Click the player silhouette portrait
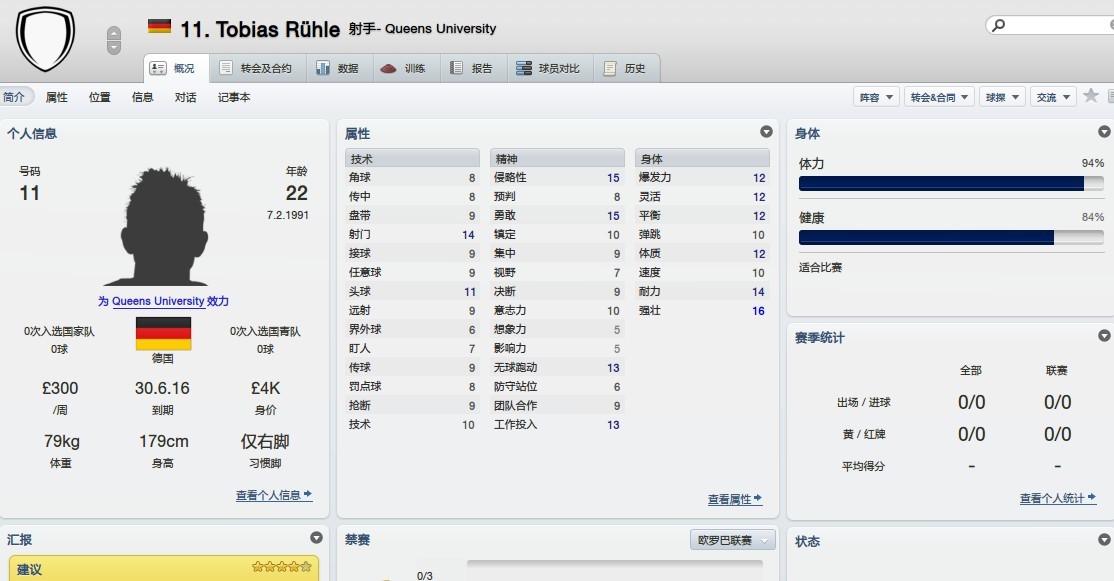1114x581 pixels. pyautogui.click(x=163, y=228)
